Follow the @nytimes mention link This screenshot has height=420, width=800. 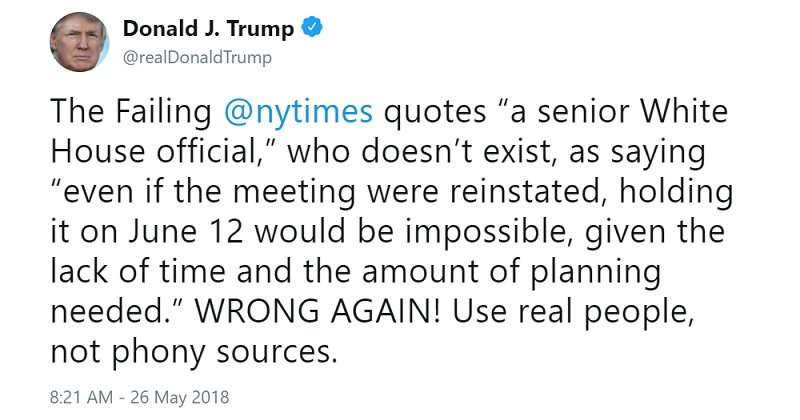(298, 112)
